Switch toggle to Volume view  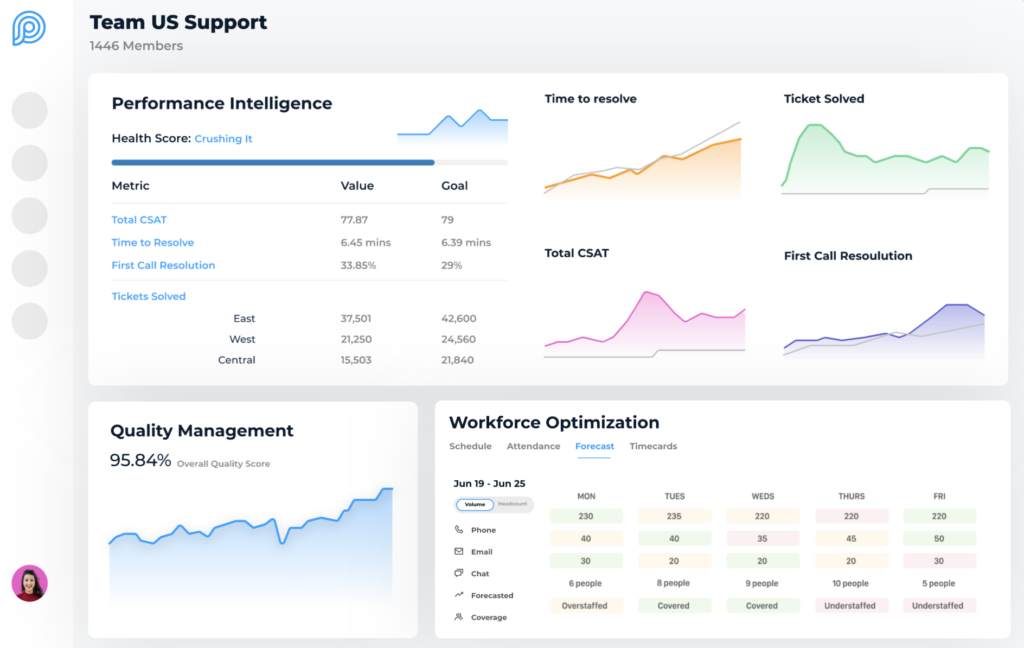(x=475, y=504)
